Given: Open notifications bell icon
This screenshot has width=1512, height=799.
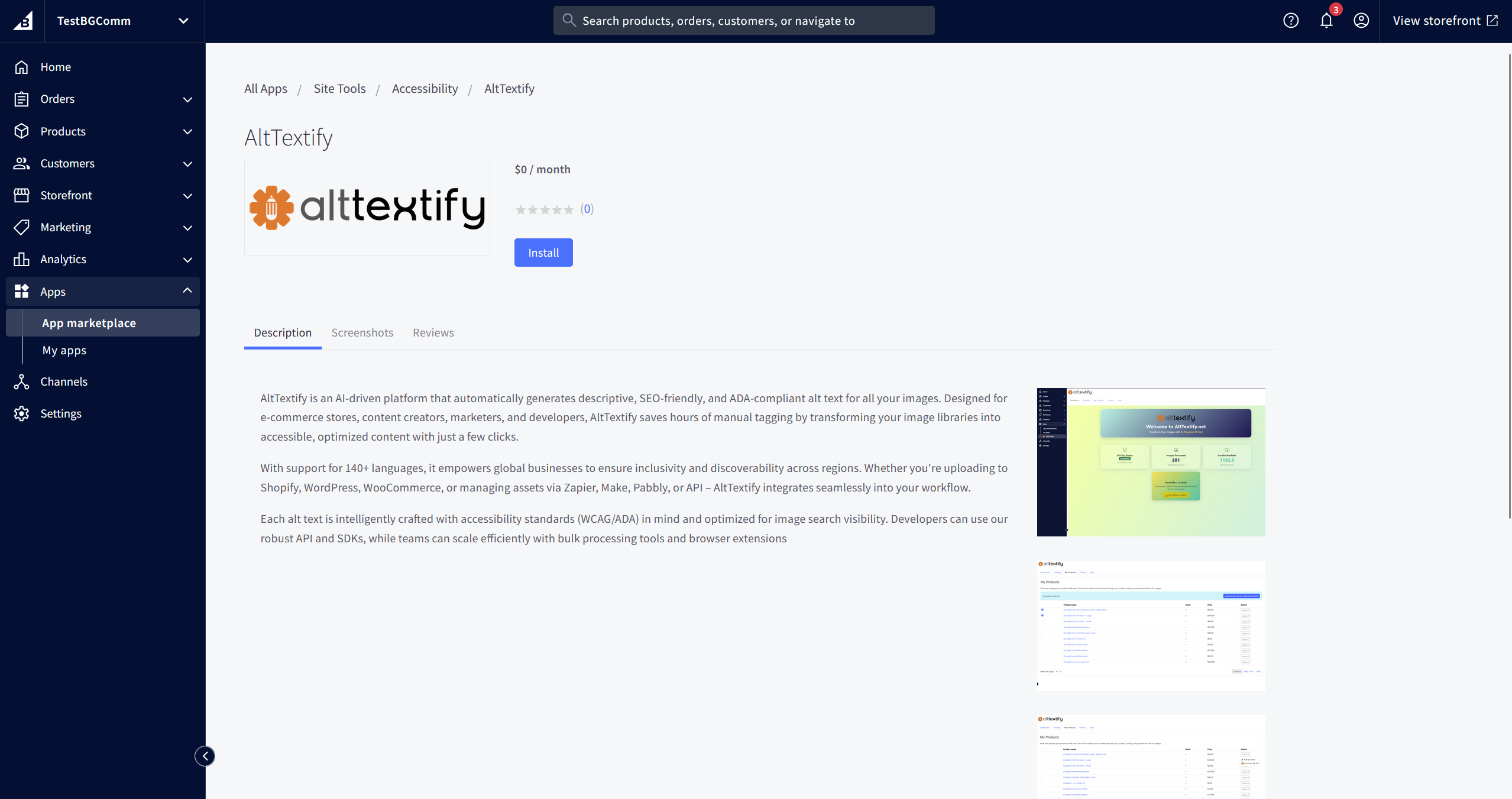Looking at the screenshot, I should [x=1326, y=21].
